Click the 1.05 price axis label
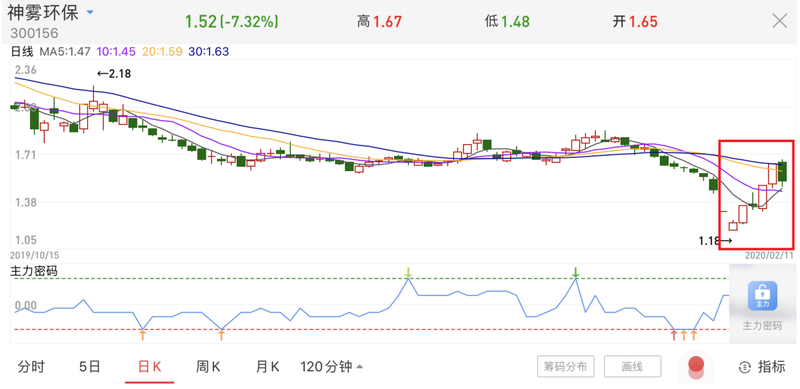The height and width of the screenshot is (389, 800). coord(25,240)
